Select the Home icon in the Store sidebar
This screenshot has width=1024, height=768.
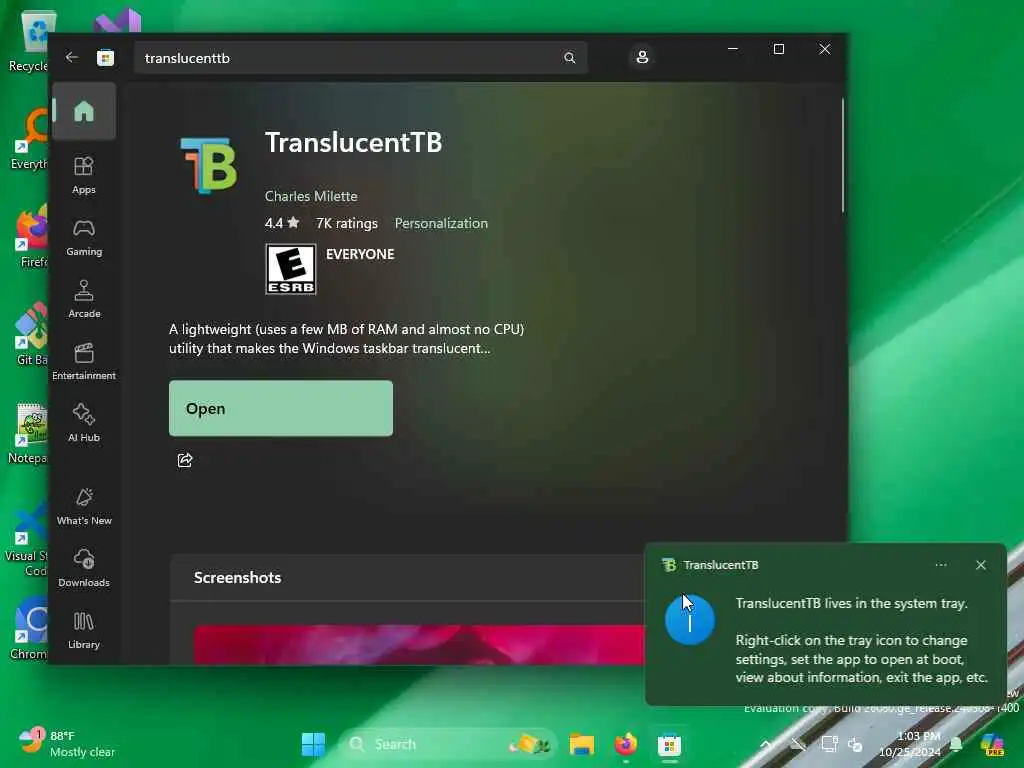point(84,111)
